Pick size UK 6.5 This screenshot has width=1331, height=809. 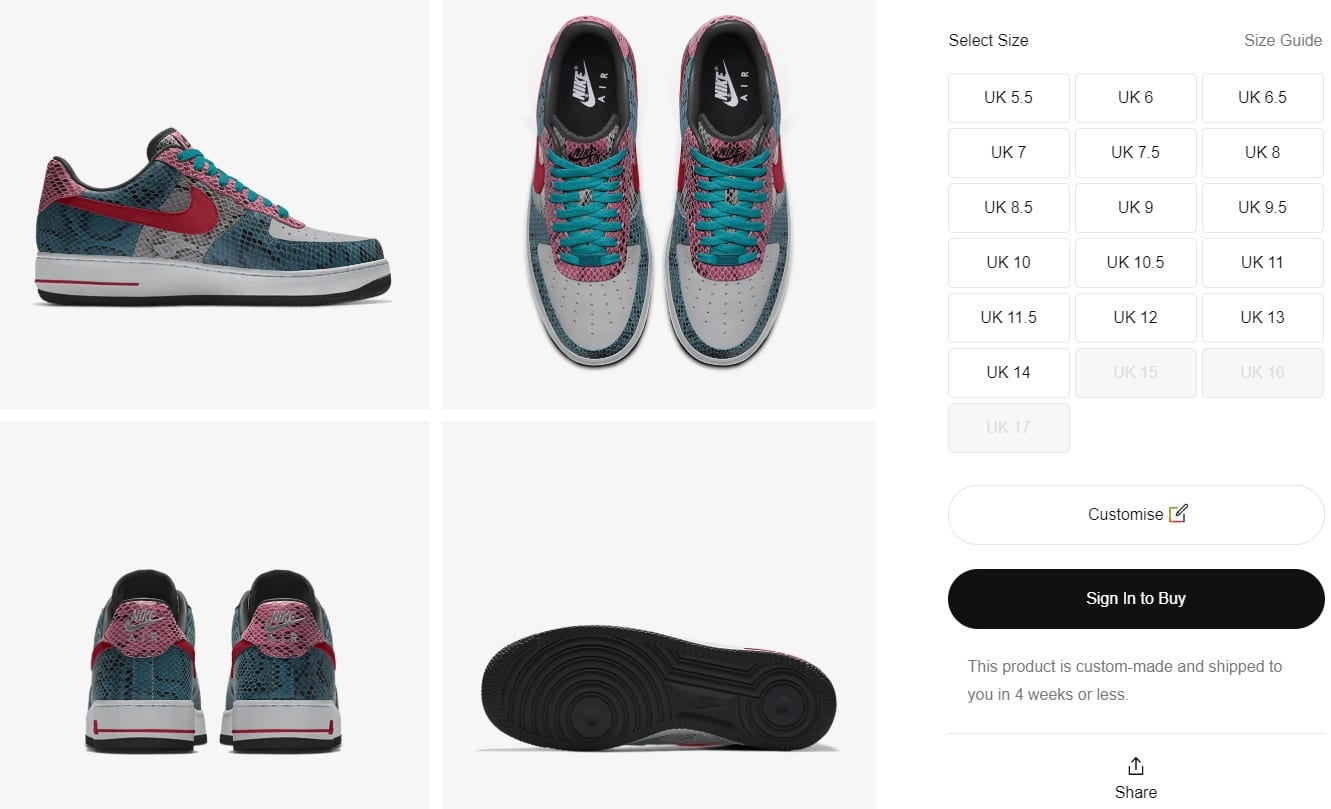point(1262,98)
